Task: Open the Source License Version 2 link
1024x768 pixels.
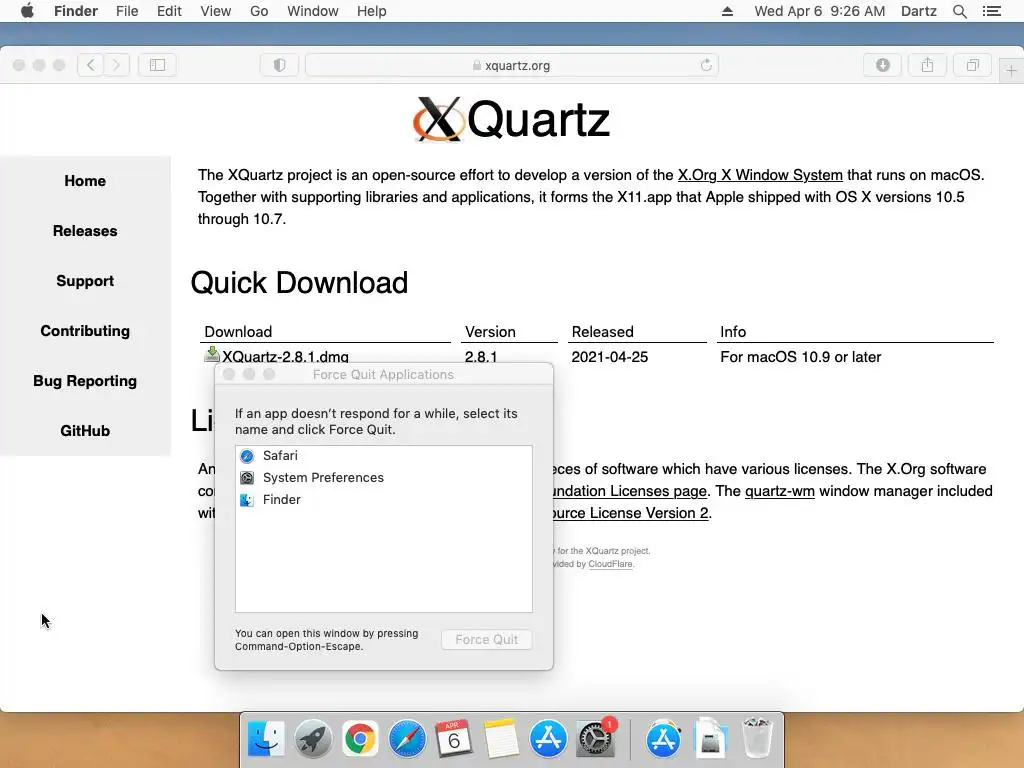Action: [631, 513]
